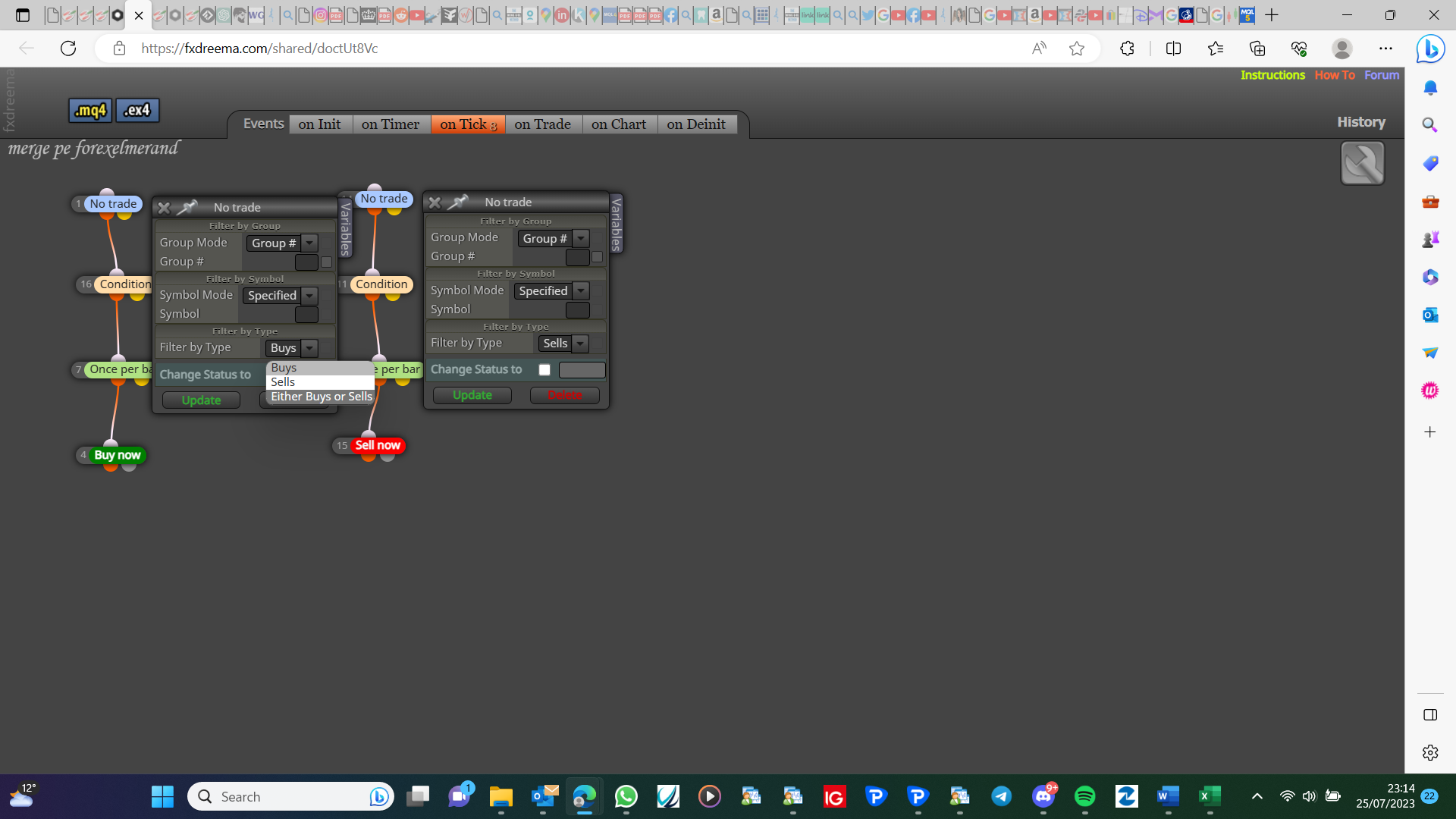Open a new browser tab

1272,15
